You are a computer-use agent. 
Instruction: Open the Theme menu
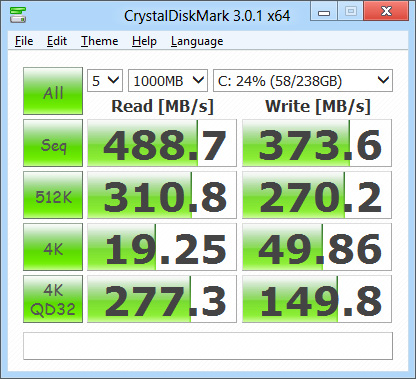100,41
